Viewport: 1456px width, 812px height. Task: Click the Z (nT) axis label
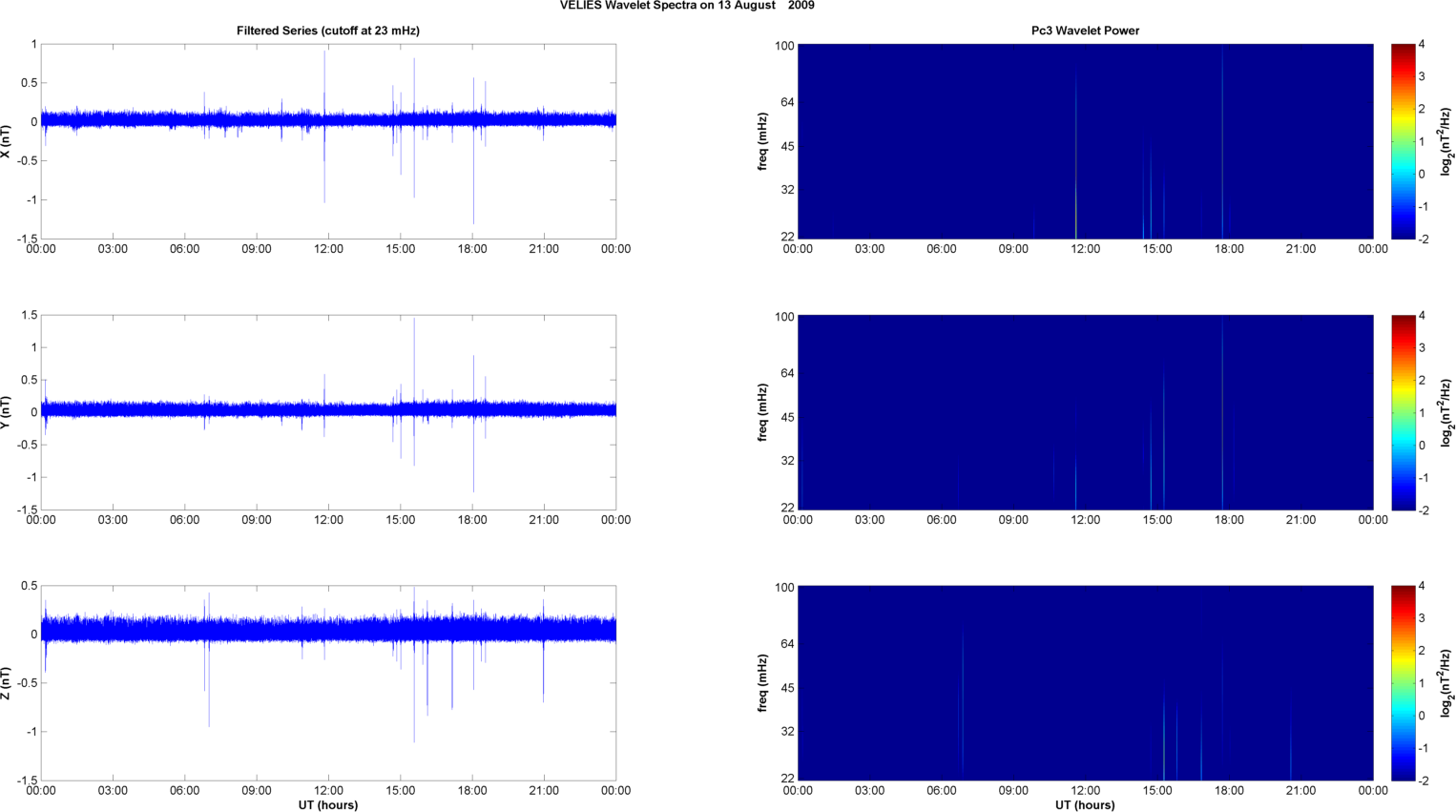click(x=7, y=683)
